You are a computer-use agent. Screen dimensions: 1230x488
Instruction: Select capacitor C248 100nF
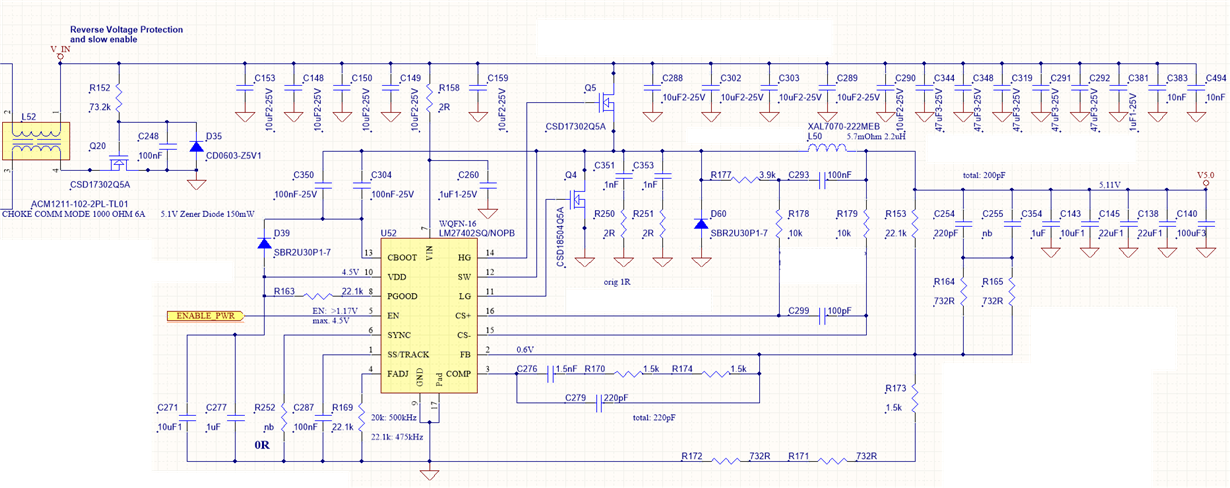[167, 147]
